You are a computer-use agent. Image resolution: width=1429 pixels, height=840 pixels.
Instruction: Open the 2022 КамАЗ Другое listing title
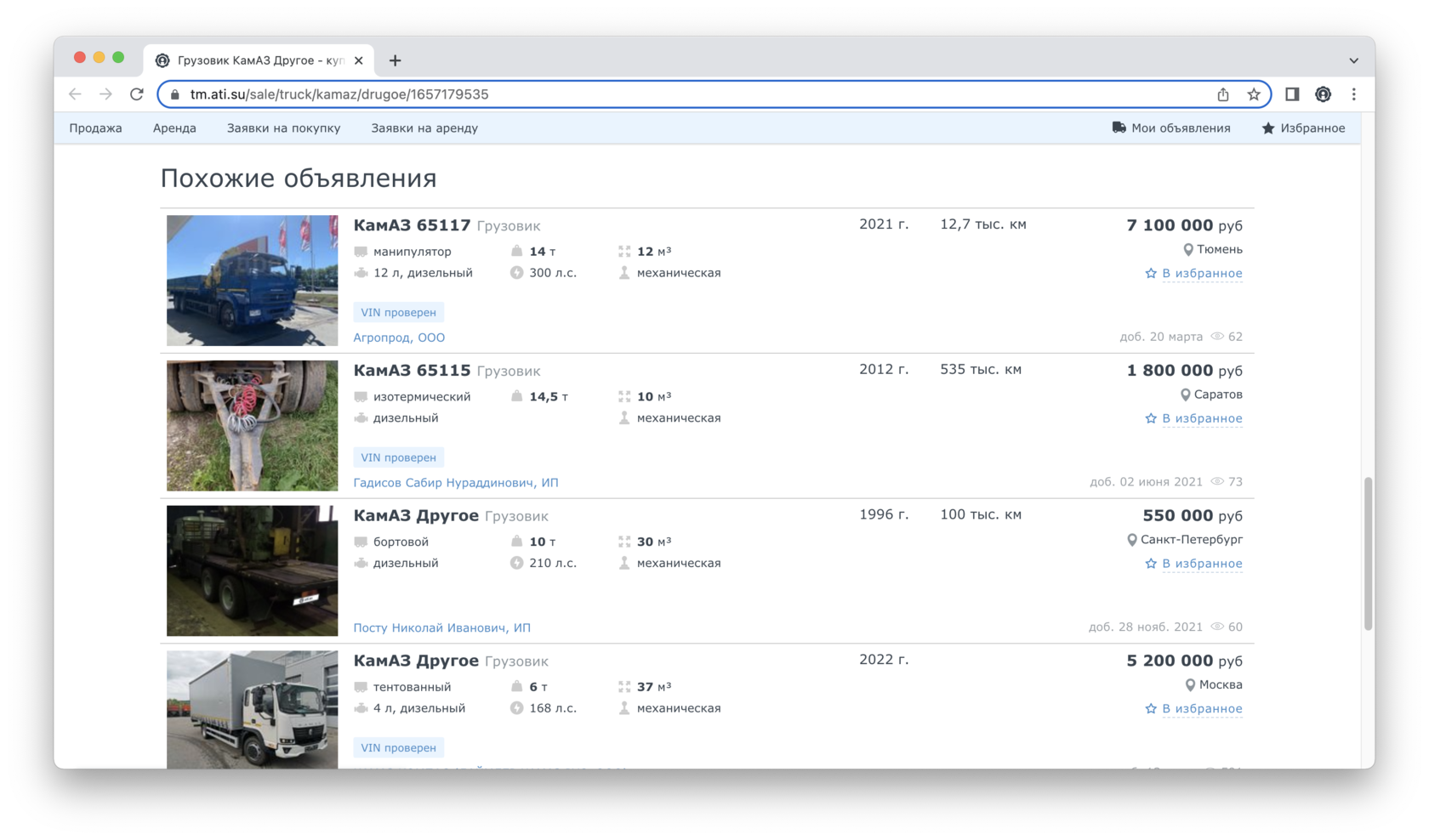[x=416, y=661]
